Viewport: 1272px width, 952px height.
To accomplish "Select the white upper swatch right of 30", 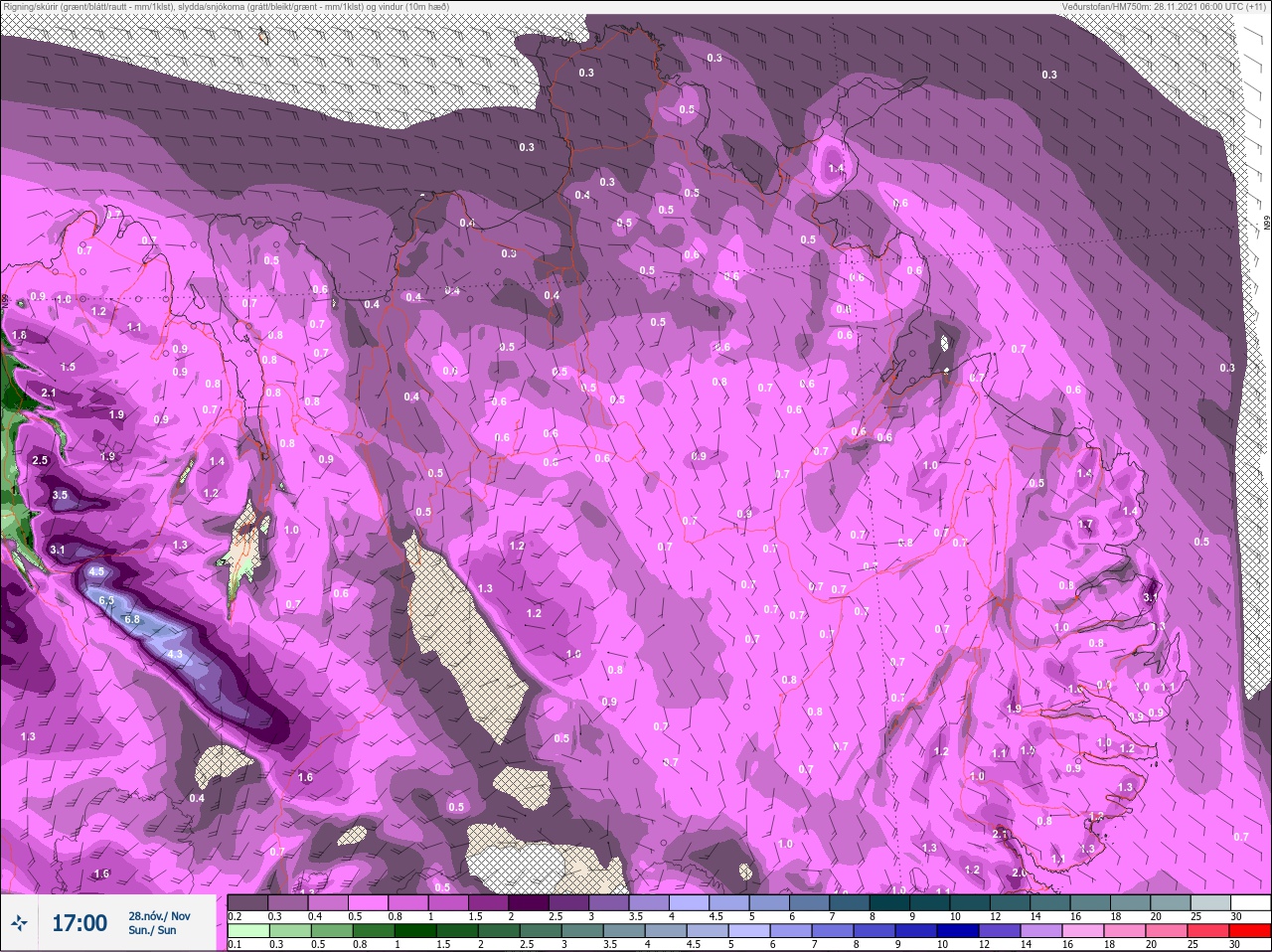I will click(1252, 902).
